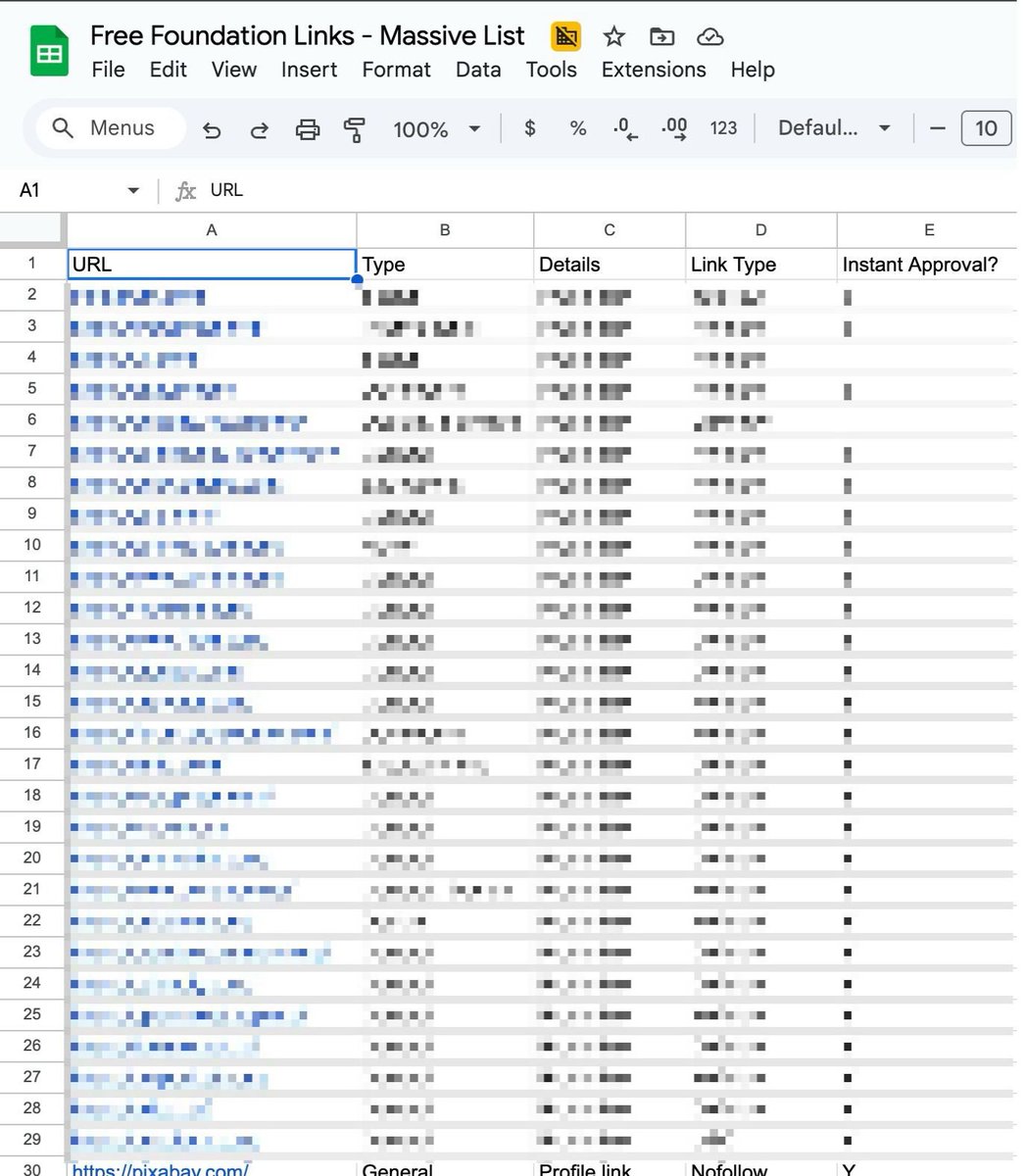Select the Paint format tool

[355, 128]
